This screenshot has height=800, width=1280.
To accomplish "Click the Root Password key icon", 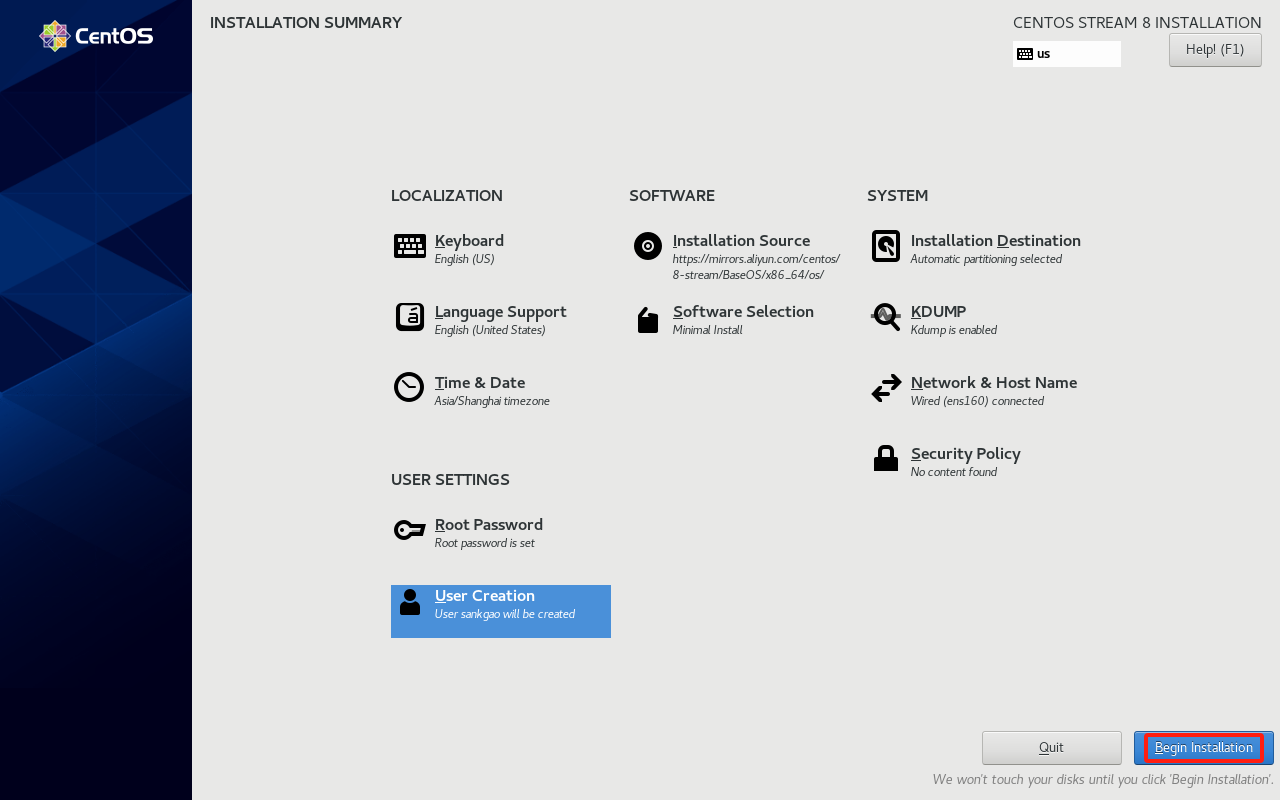I will coord(409,530).
